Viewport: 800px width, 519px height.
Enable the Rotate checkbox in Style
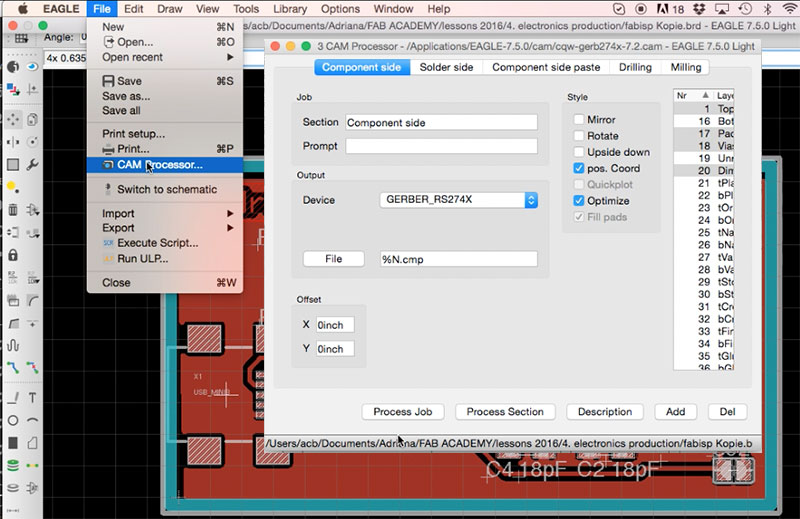(x=579, y=136)
